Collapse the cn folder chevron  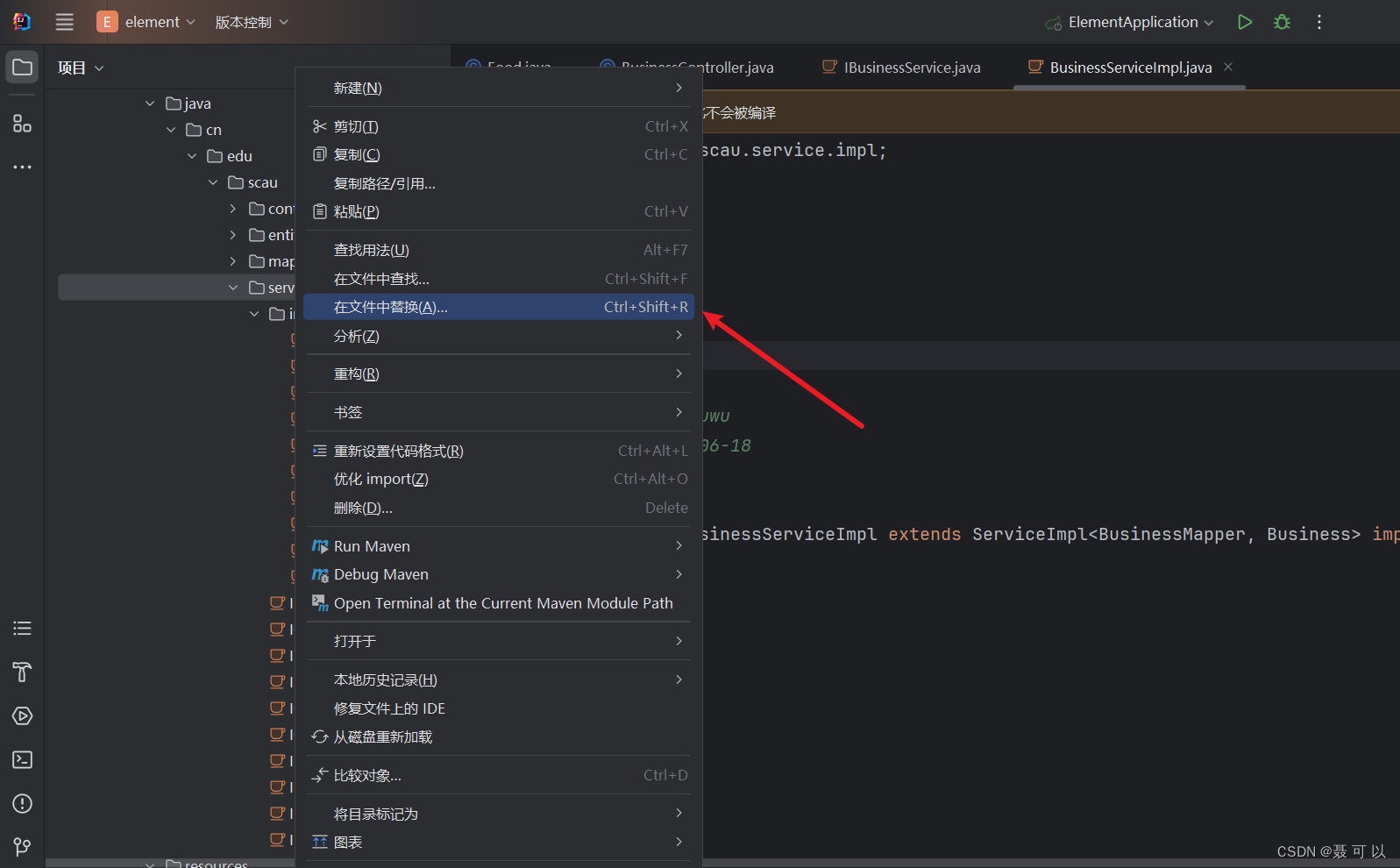pyautogui.click(x=171, y=130)
